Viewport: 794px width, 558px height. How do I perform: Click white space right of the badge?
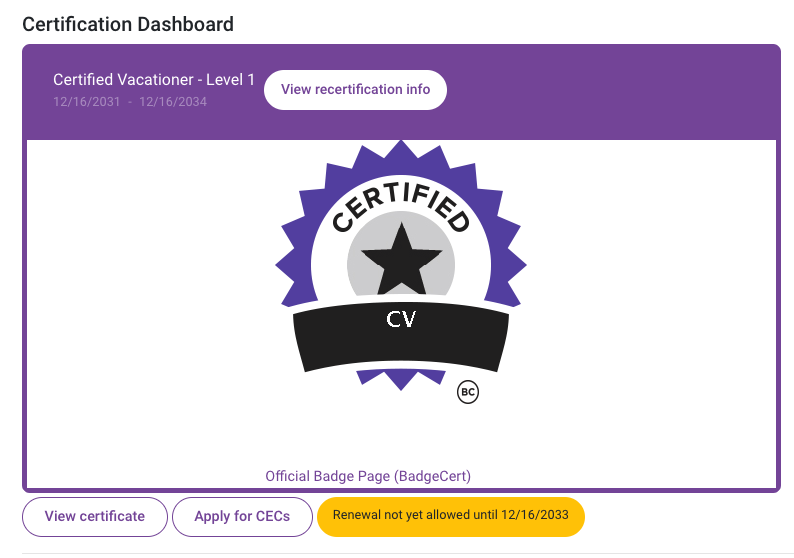660,300
